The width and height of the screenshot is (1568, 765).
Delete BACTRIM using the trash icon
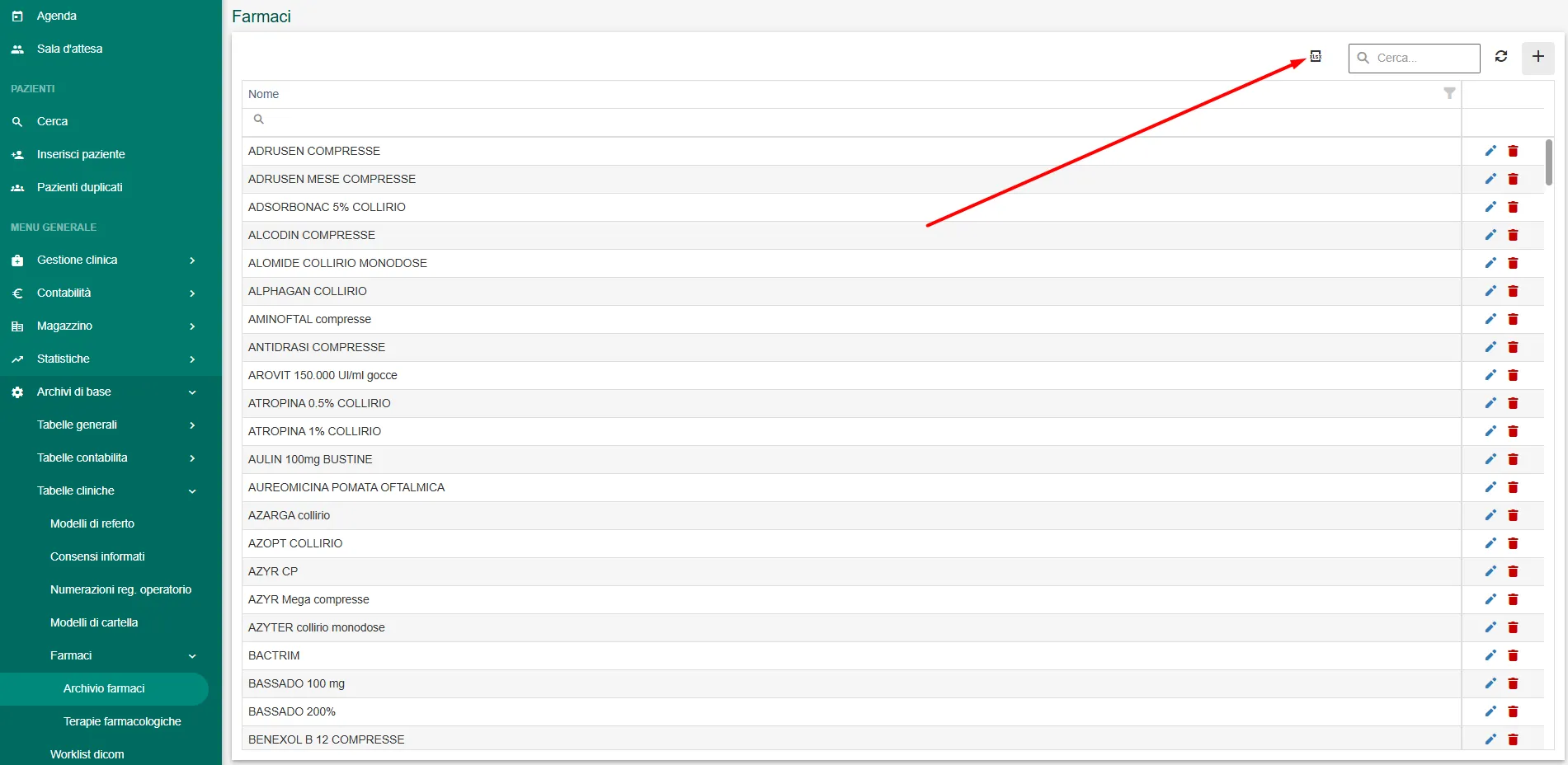click(x=1513, y=655)
